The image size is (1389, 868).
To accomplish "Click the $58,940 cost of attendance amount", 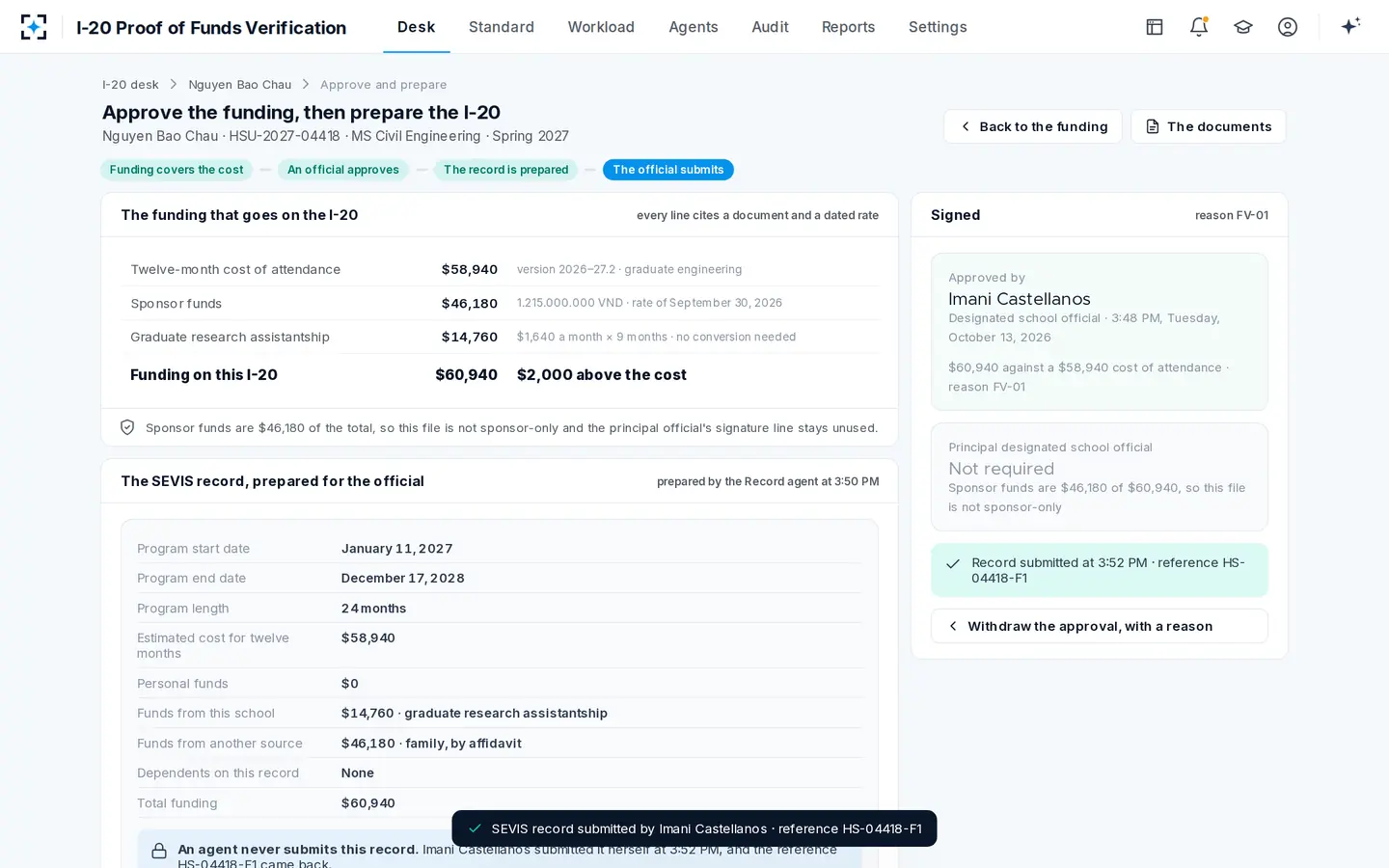I will tap(470, 269).
